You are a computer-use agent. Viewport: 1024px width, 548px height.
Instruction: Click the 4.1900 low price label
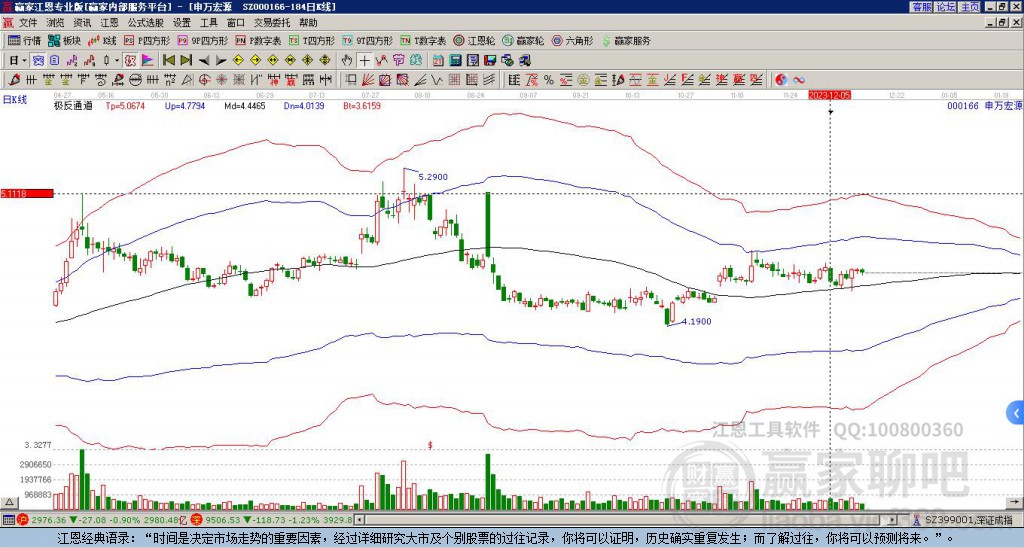coord(696,321)
